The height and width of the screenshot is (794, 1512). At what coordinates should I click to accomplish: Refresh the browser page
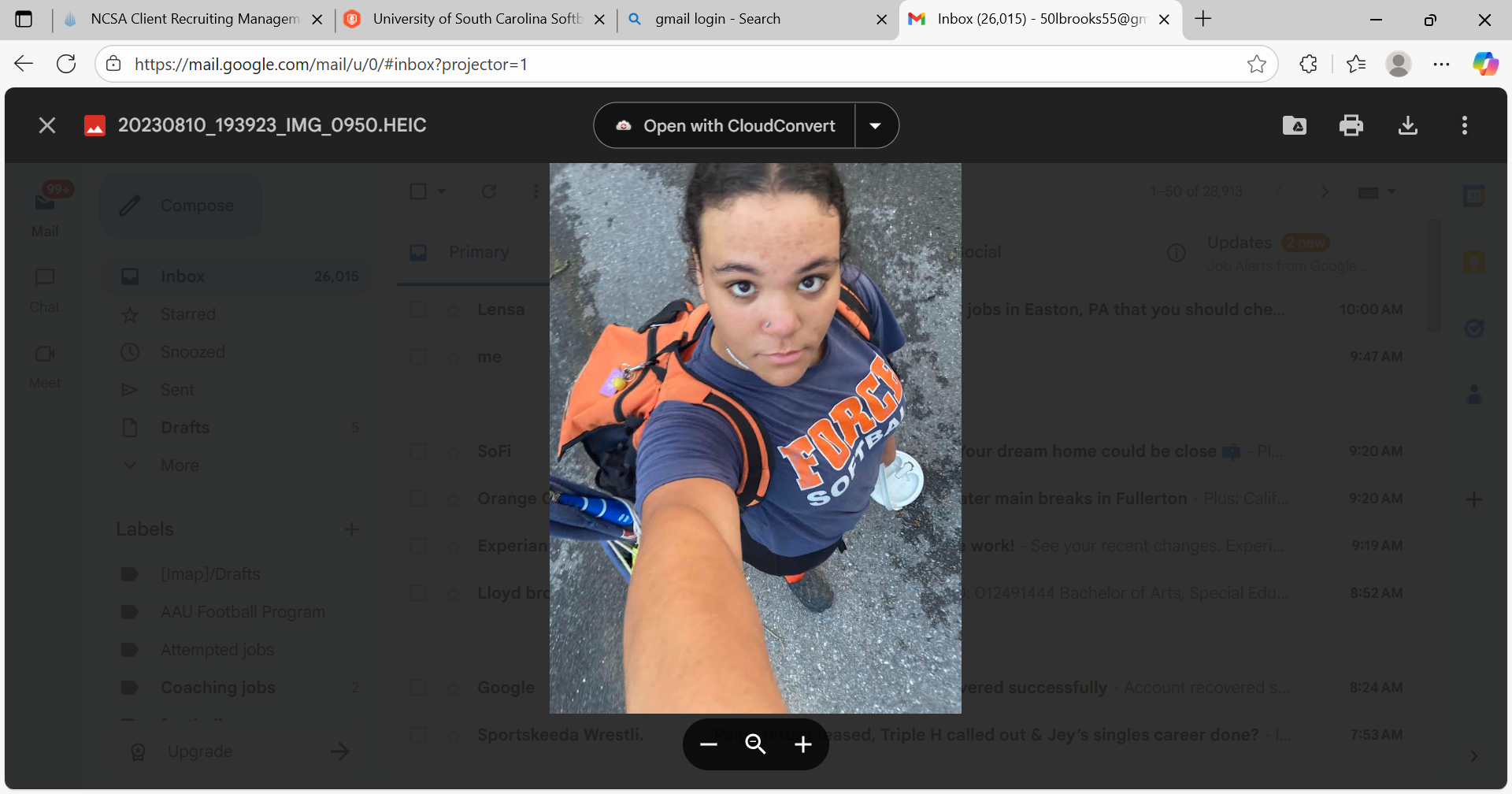click(x=66, y=64)
